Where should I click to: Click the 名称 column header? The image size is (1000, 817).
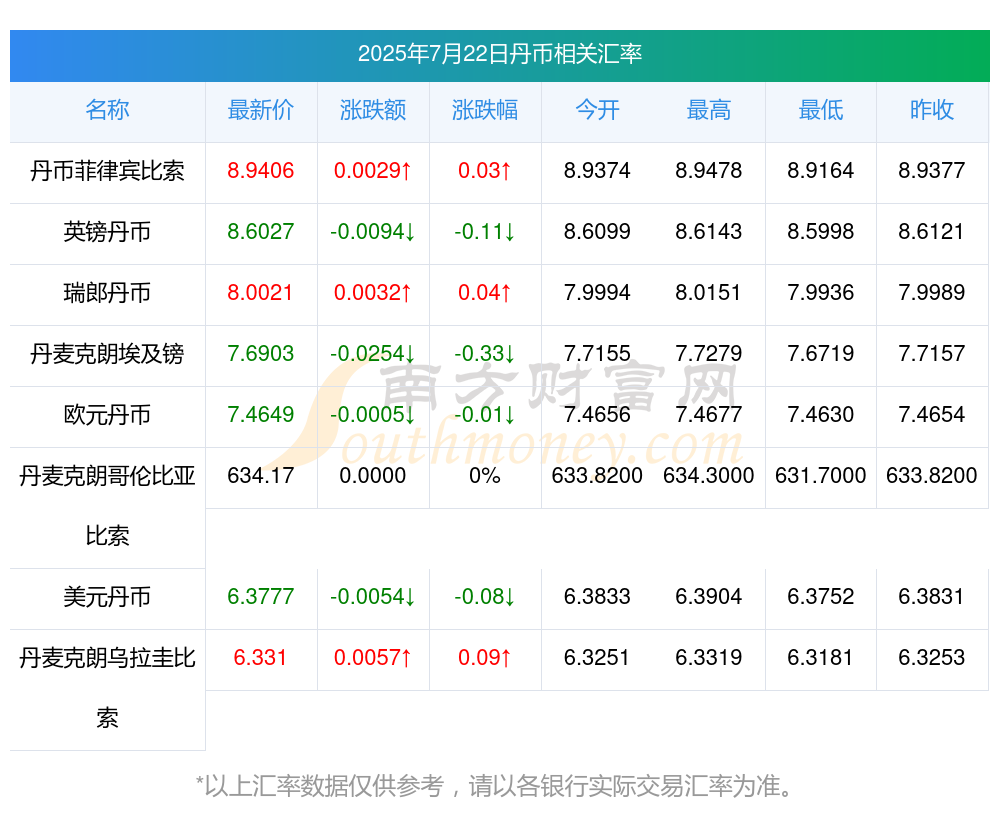(107, 110)
